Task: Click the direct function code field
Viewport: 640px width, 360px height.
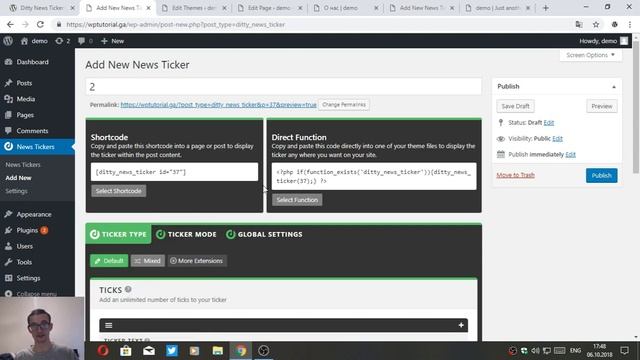Action: pyautogui.click(x=374, y=176)
